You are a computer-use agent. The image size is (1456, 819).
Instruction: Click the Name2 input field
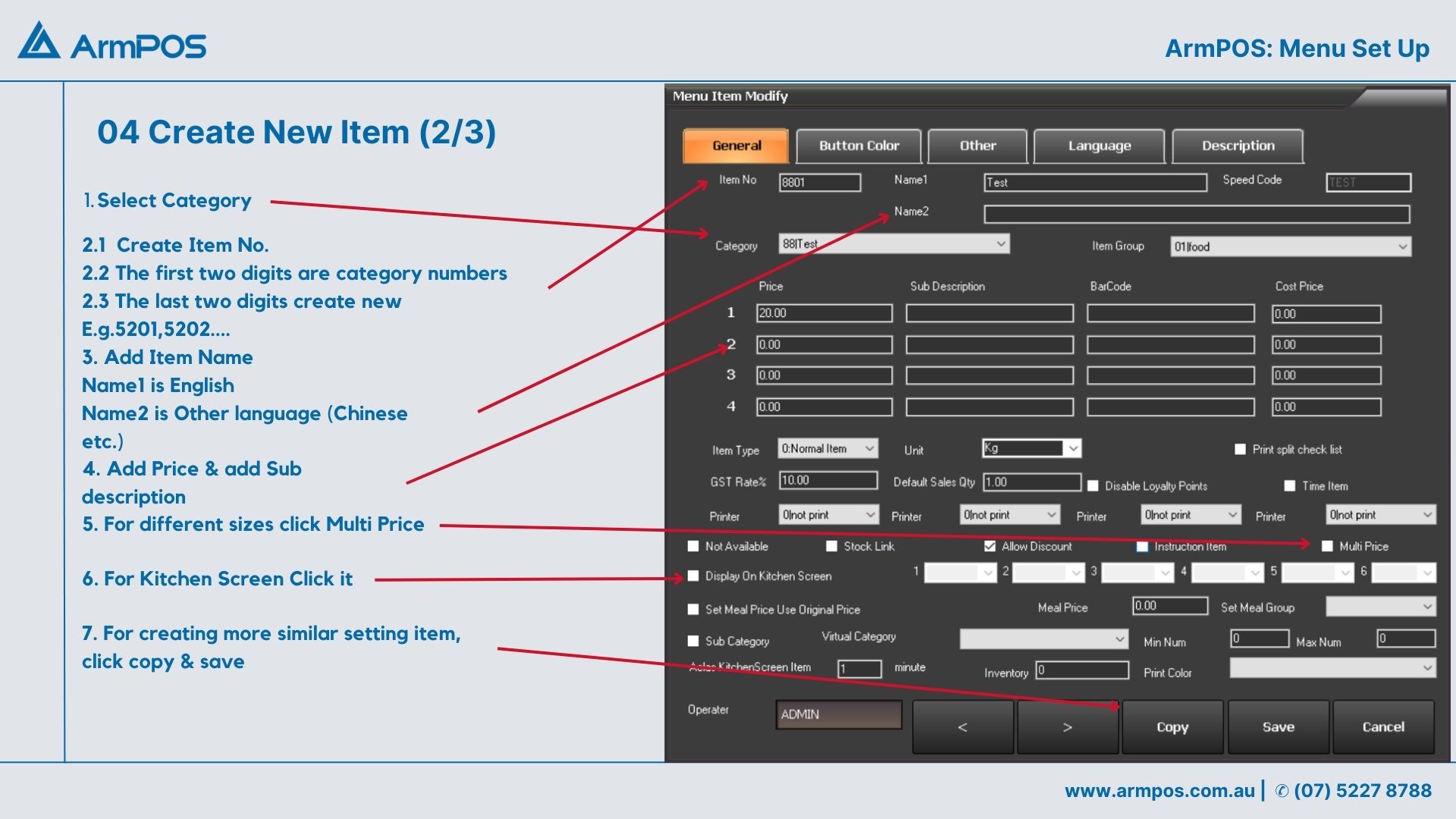click(1196, 215)
